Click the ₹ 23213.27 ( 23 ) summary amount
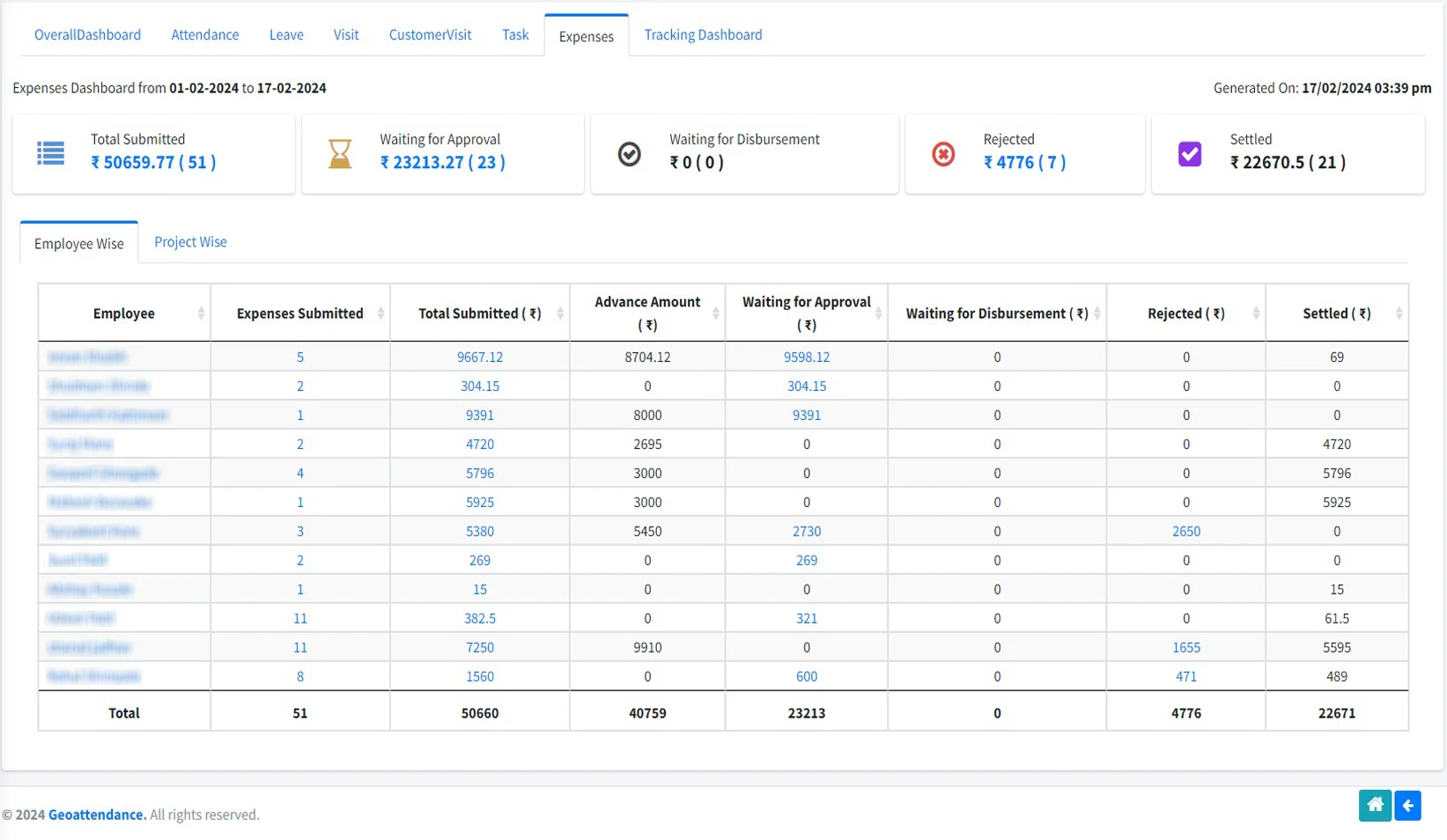 (442, 162)
